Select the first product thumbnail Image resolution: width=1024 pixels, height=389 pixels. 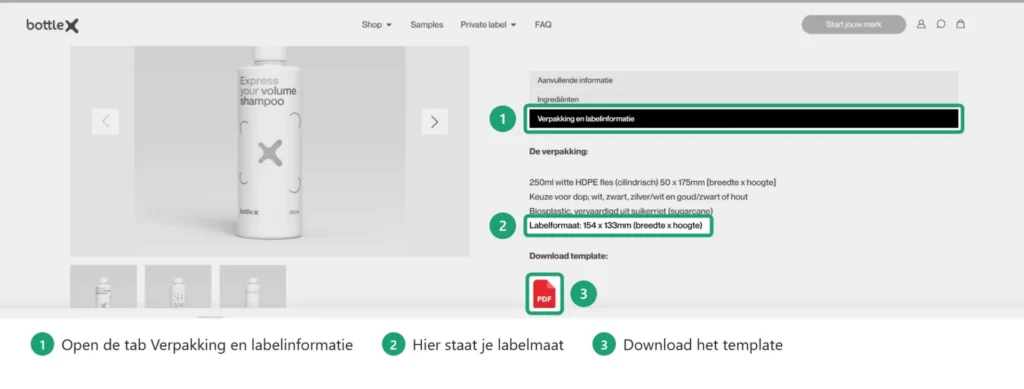103,286
